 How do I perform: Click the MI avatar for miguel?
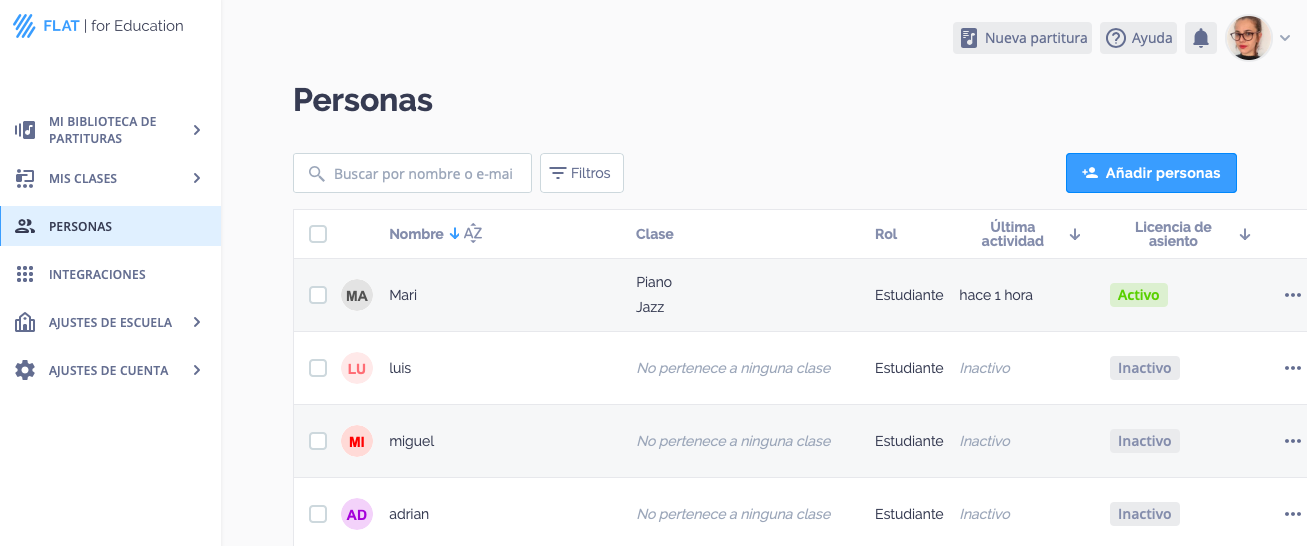(357, 441)
